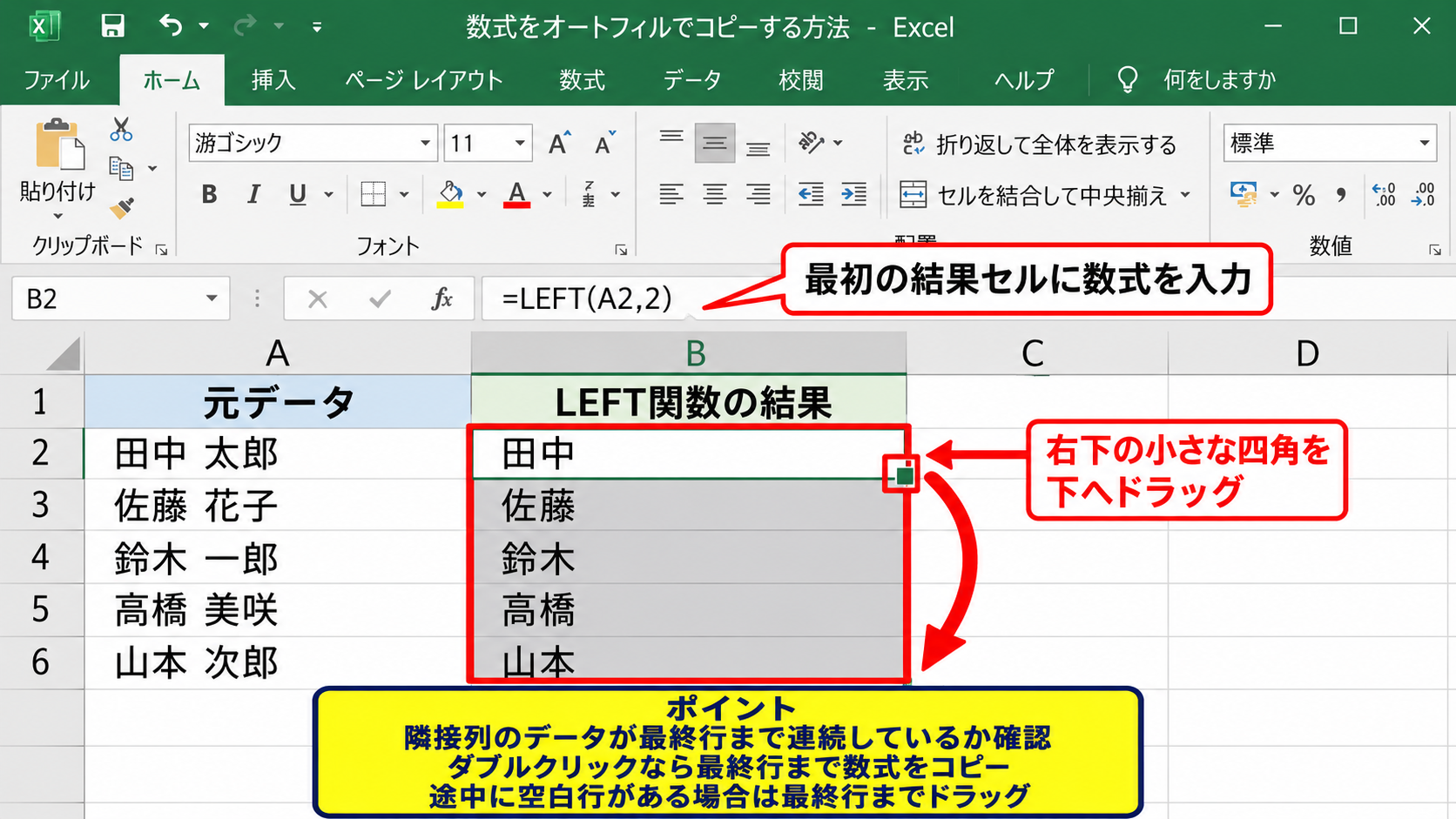Toggle middle vertical alignment

click(715, 143)
